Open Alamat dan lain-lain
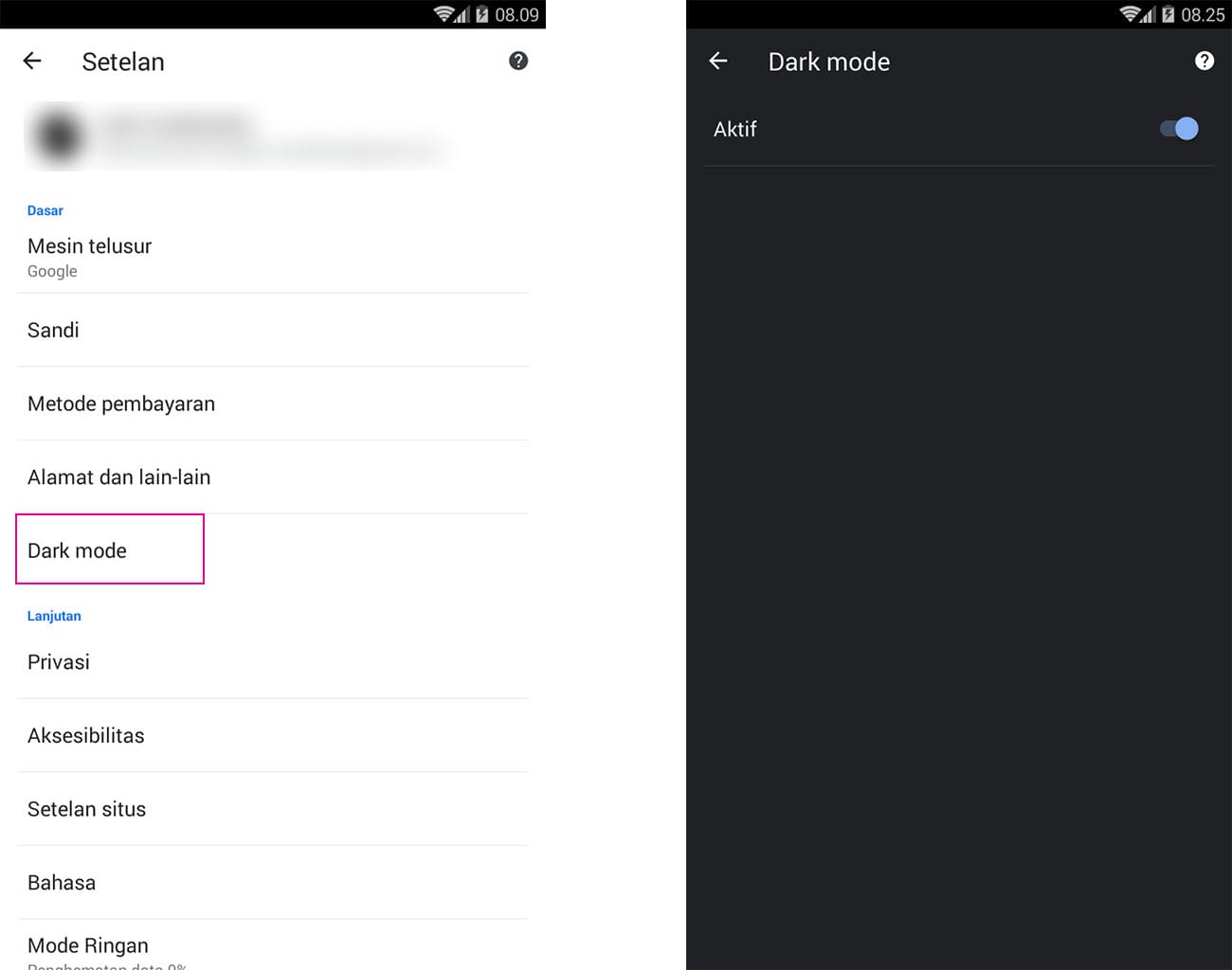This screenshot has height=970, width=1232. (x=119, y=477)
